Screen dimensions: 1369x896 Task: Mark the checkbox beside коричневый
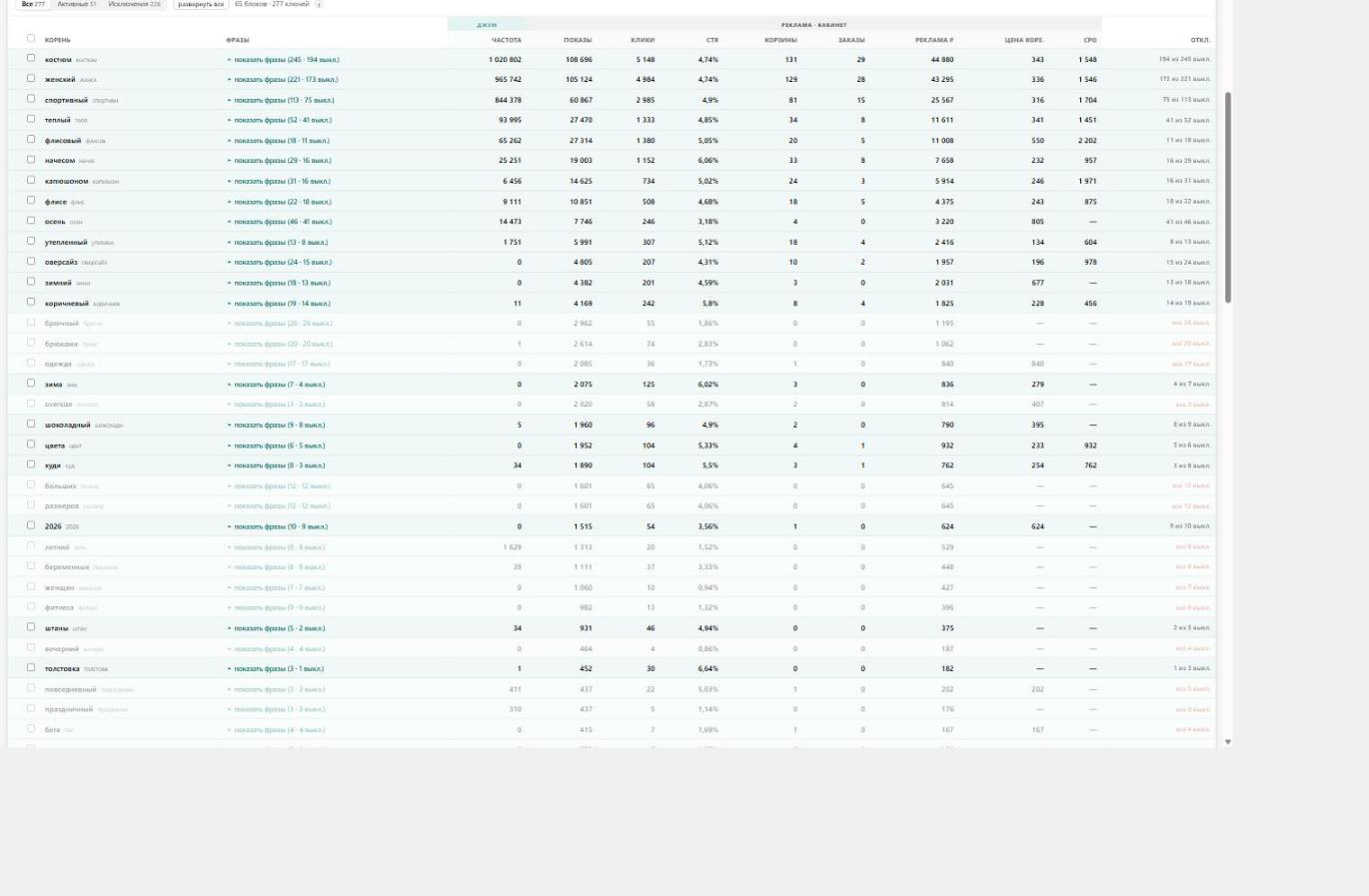(31, 302)
